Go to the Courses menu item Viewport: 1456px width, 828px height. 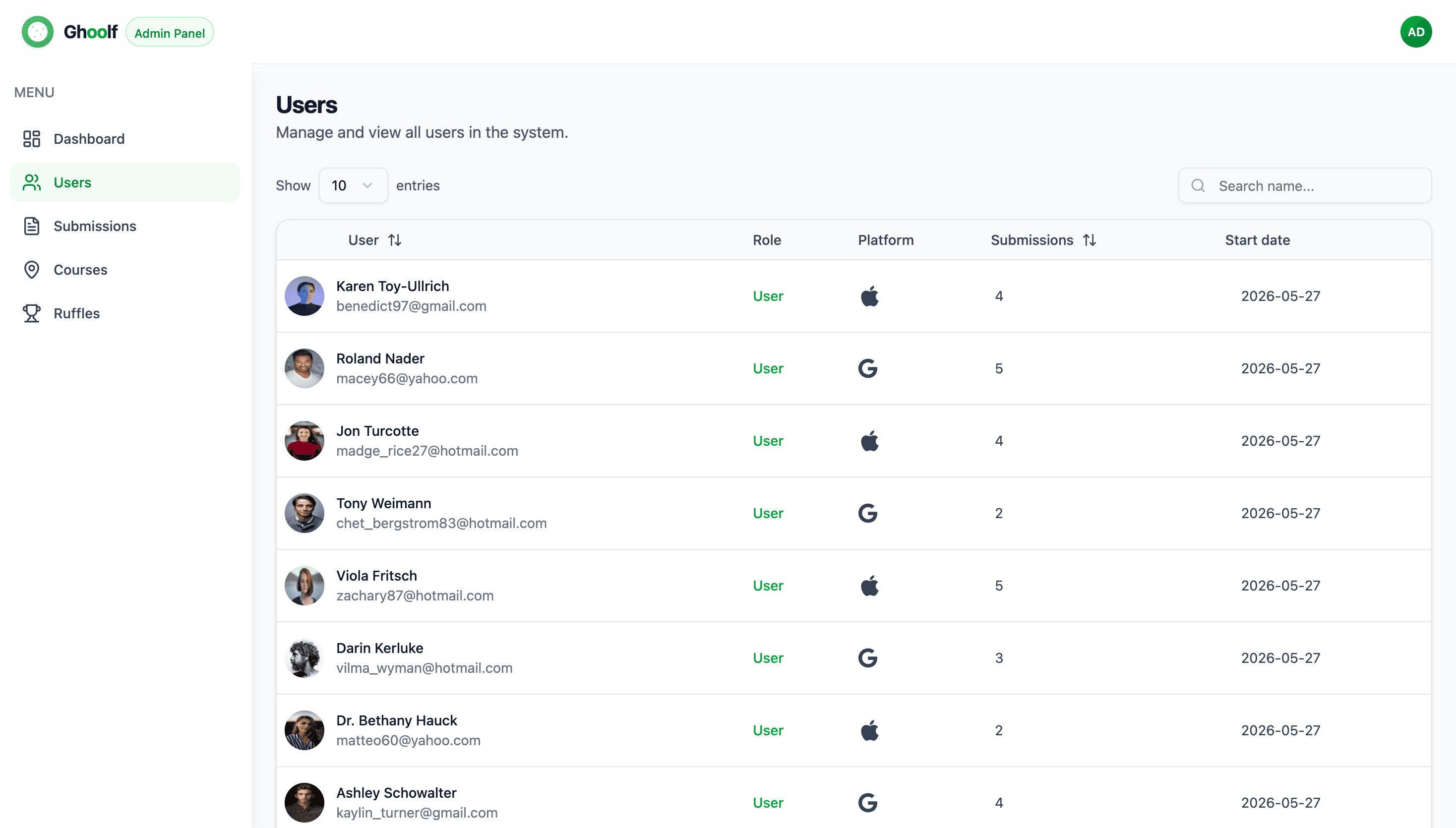coord(125,270)
